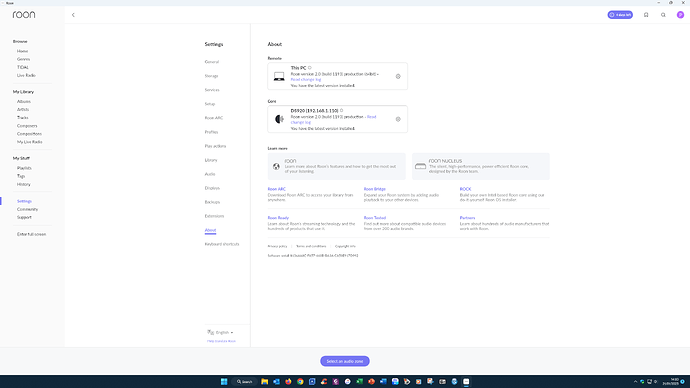Image resolution: width=690 pixels, height=388 pixels.
Task: Open Composers in My Library
Action: coord(27,126)
